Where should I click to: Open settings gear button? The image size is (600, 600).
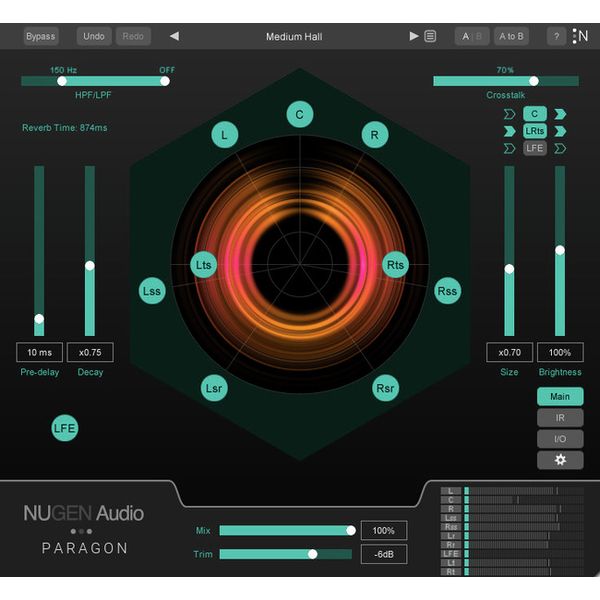(560, 460)
